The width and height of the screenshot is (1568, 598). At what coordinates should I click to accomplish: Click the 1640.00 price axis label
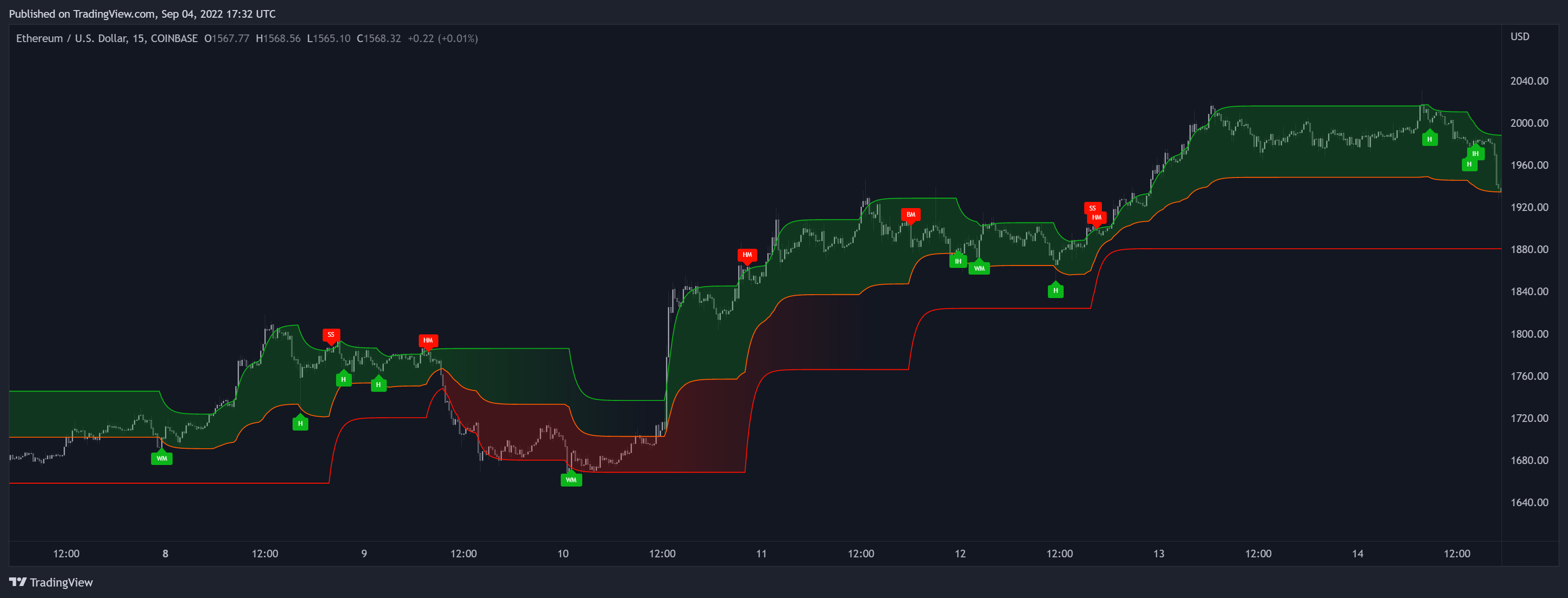point(1529,502)
